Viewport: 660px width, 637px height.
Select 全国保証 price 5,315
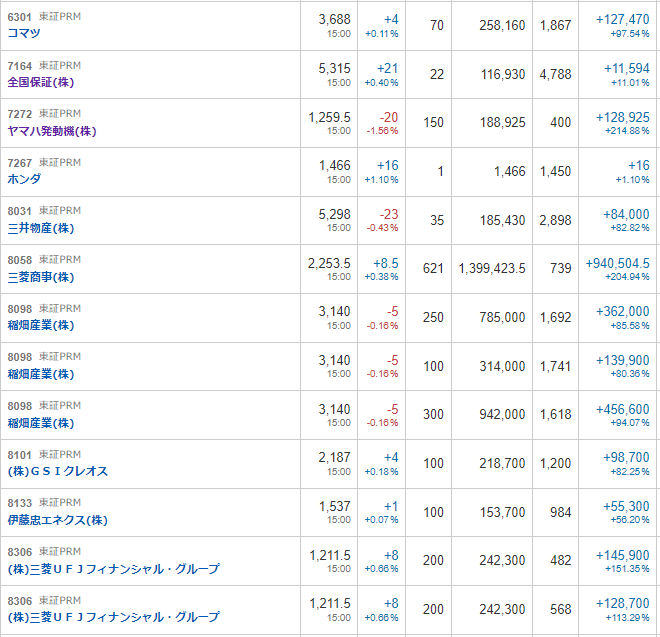pos(334,68)
